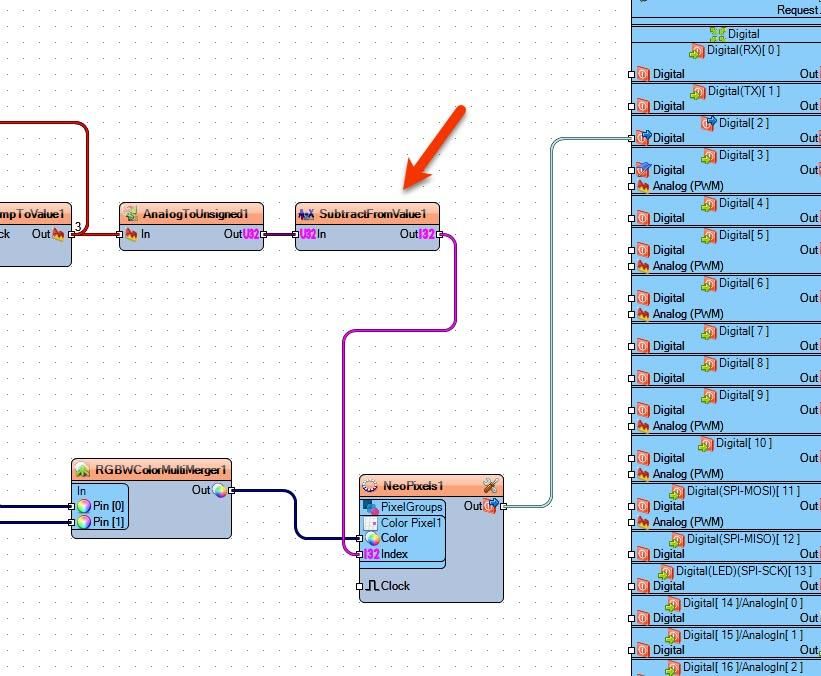821x676 pixels.
Task: Open the NeoPixels1 tools wrench icon
Action: click(x=490, y=485)
